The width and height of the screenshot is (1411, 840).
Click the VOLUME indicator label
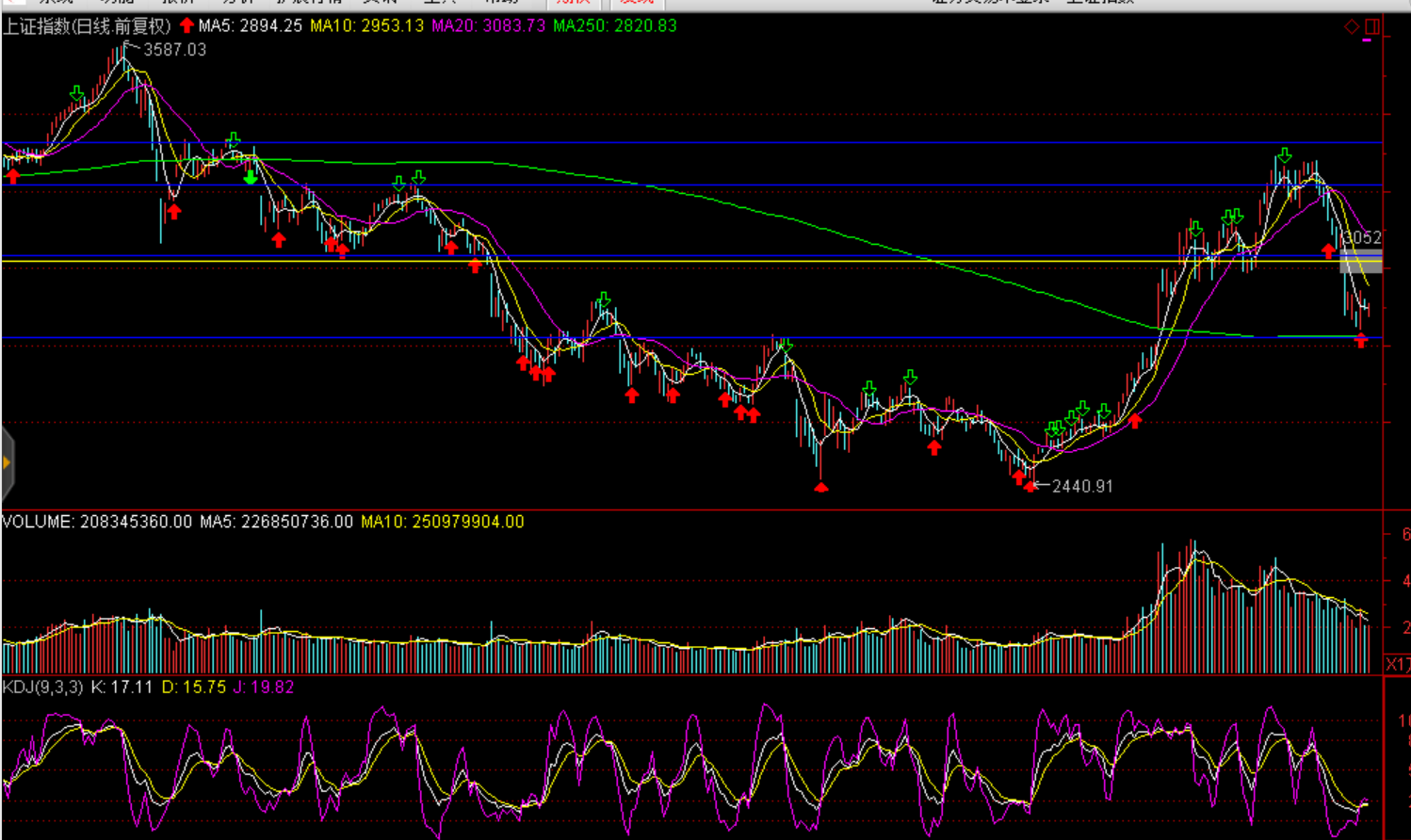pyautogui.click(x=38, y=522)
